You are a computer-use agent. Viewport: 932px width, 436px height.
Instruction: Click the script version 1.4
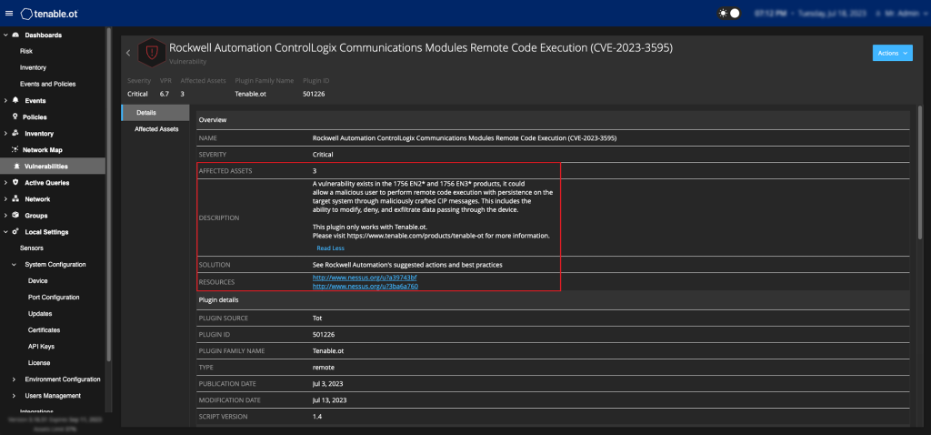pyautogui.click(x=317, y=417)
